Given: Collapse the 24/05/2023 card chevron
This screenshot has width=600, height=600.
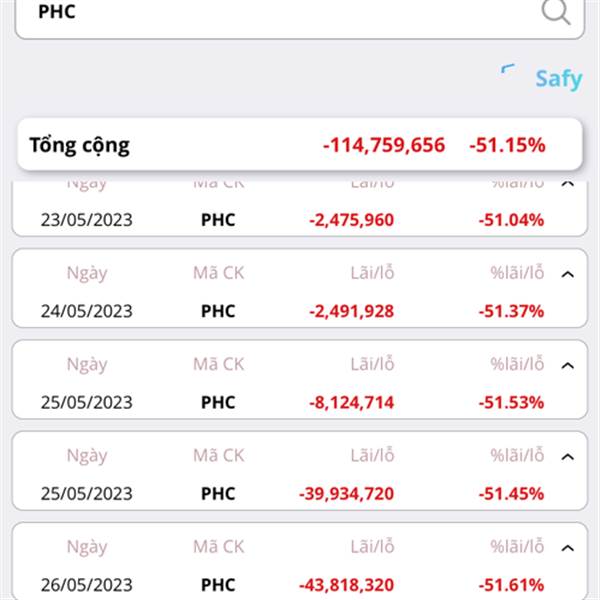Looking at the screenshot, I should pyautogui.click(x=567, y=274).
